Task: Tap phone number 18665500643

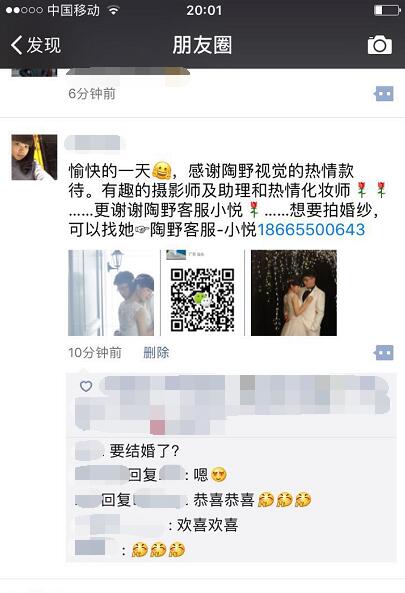Action: (x=311, y=230)
